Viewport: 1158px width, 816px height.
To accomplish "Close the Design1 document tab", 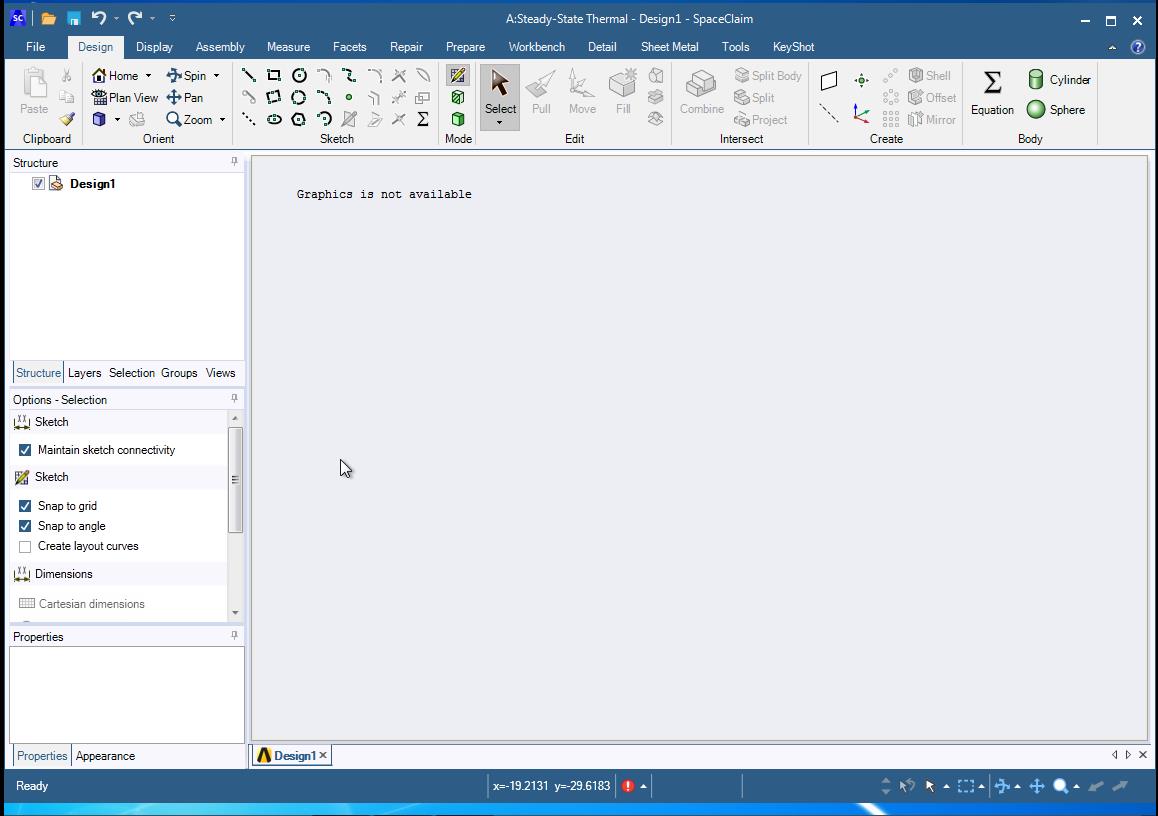I will click(x=323, y=755).
